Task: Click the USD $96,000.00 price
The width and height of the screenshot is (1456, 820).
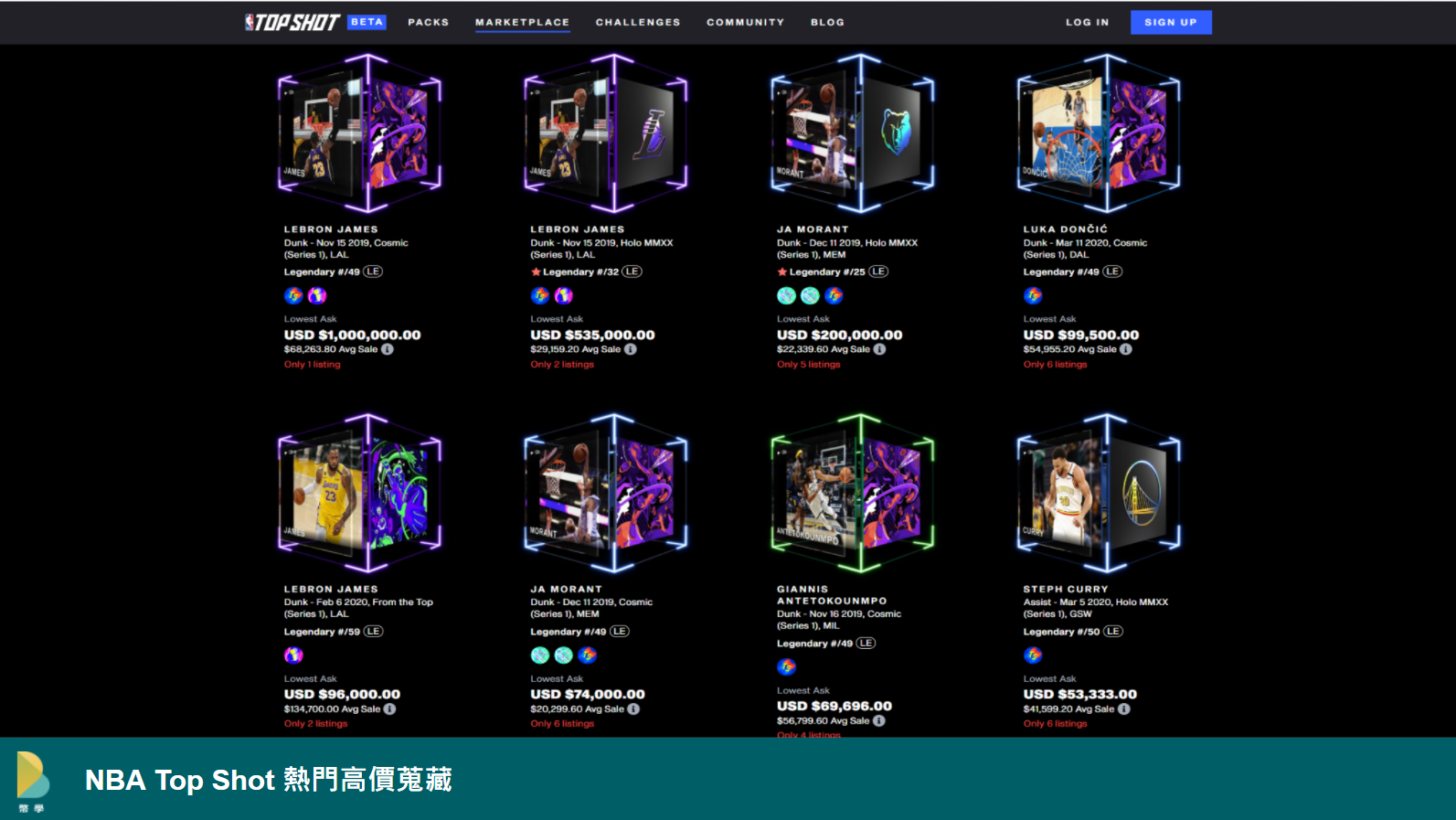Action: (342, 694)
